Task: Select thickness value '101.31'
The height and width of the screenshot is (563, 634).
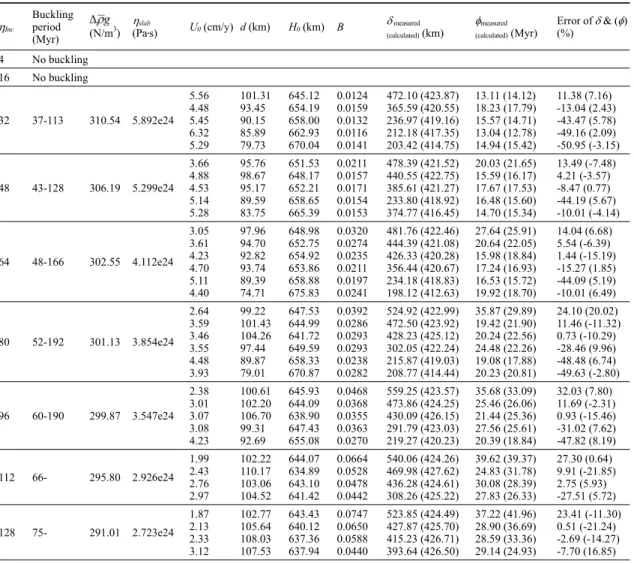Action: 256,96
